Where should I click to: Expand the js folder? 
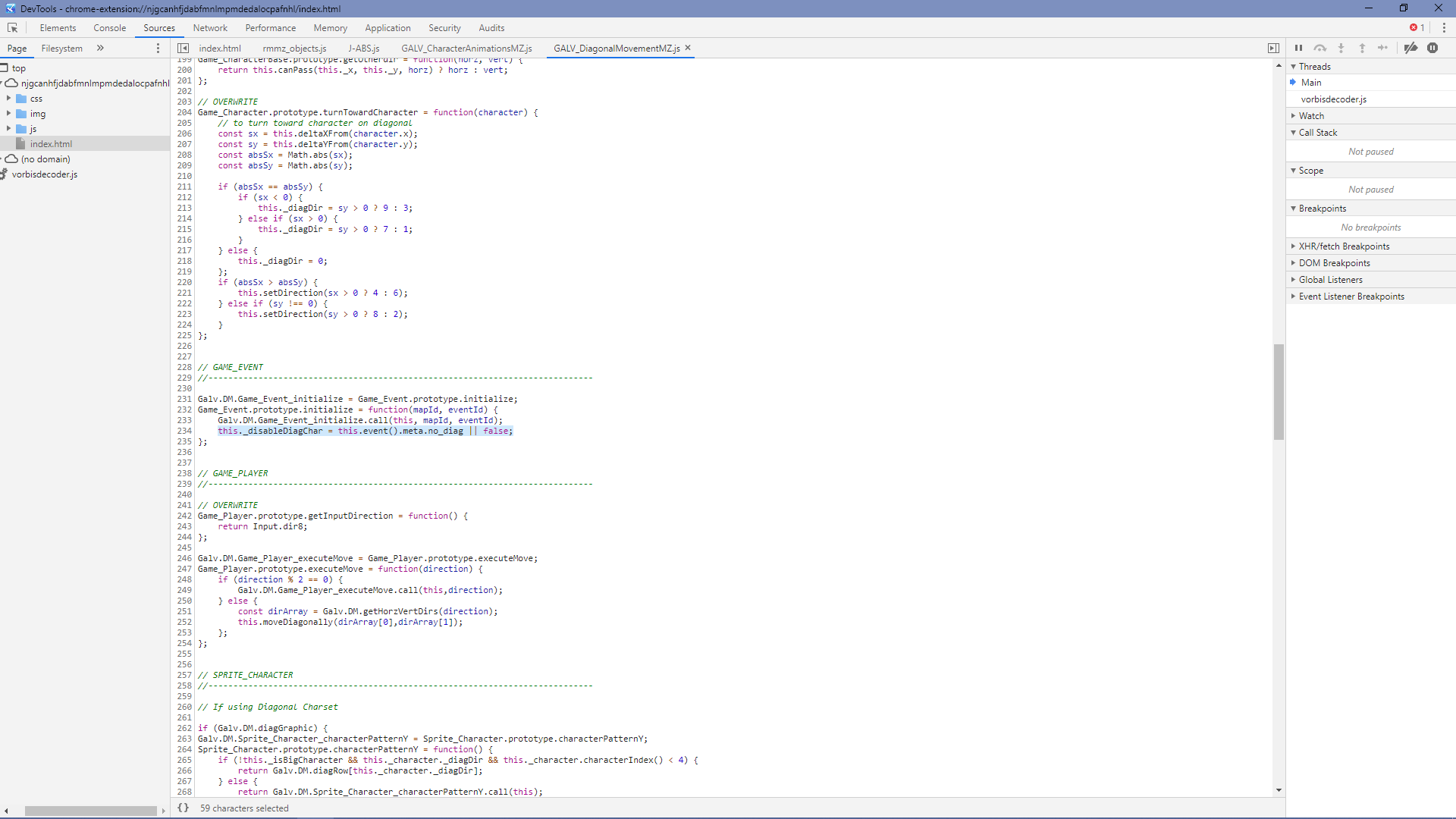click(x=8, y=129)
